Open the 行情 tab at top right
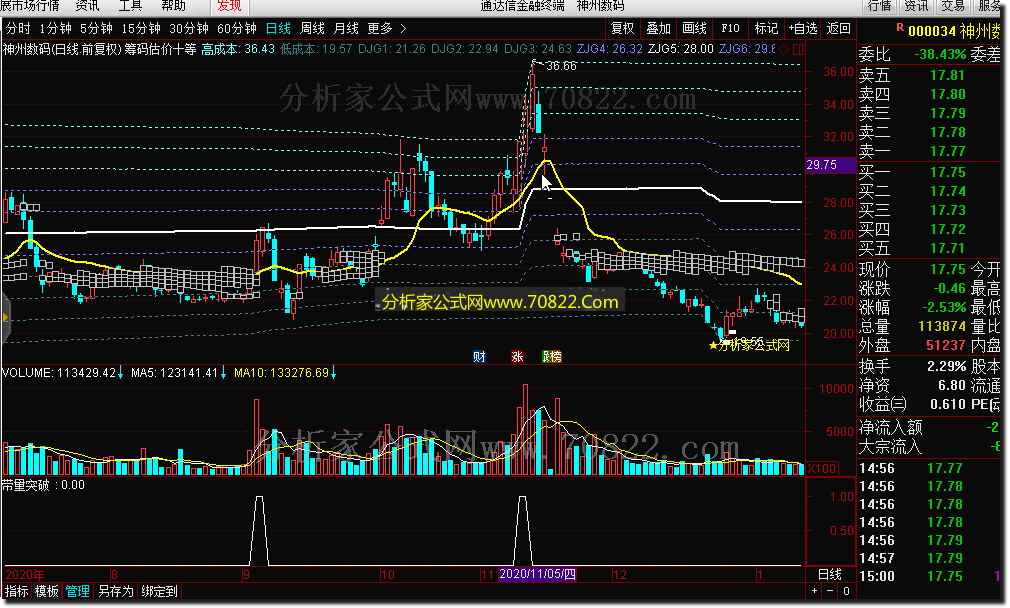 click(x=879, y=6)
